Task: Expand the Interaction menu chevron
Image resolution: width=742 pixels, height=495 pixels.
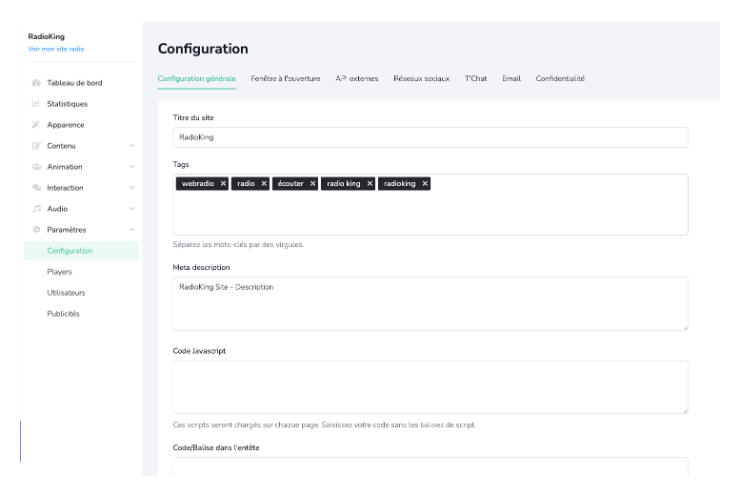Action: 132,188
